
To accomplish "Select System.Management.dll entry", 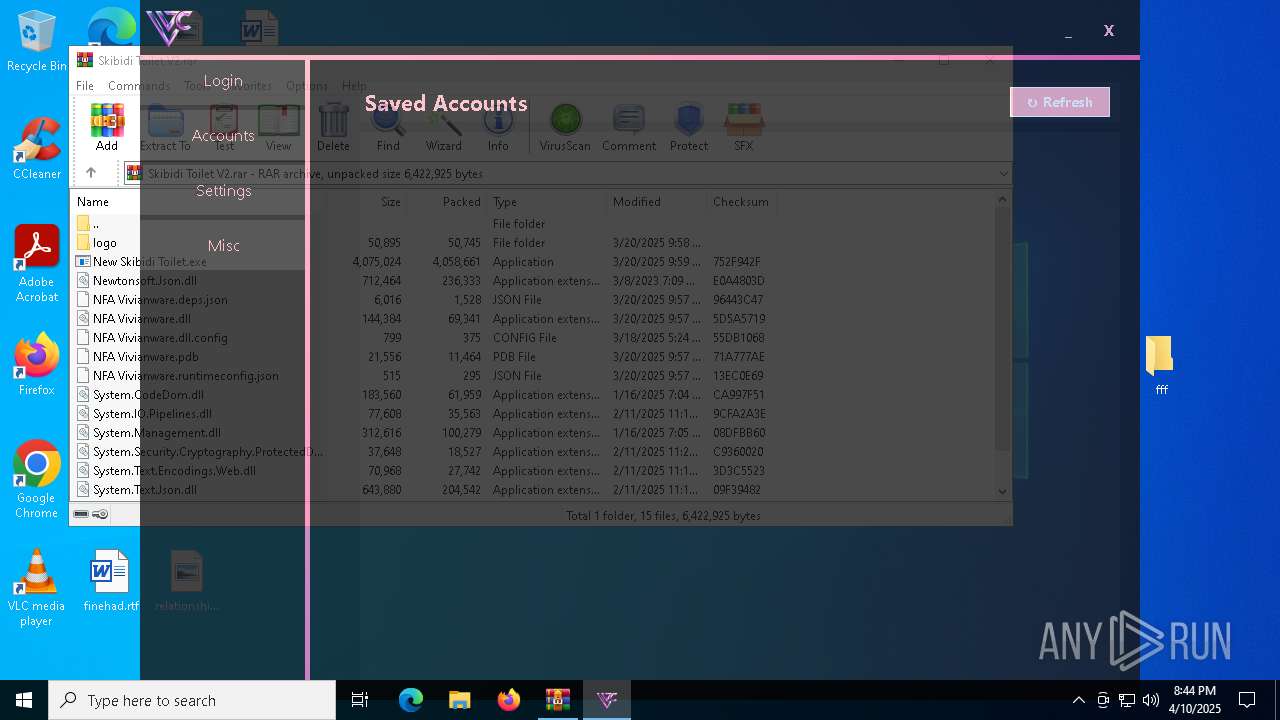I will coord(157,433).
